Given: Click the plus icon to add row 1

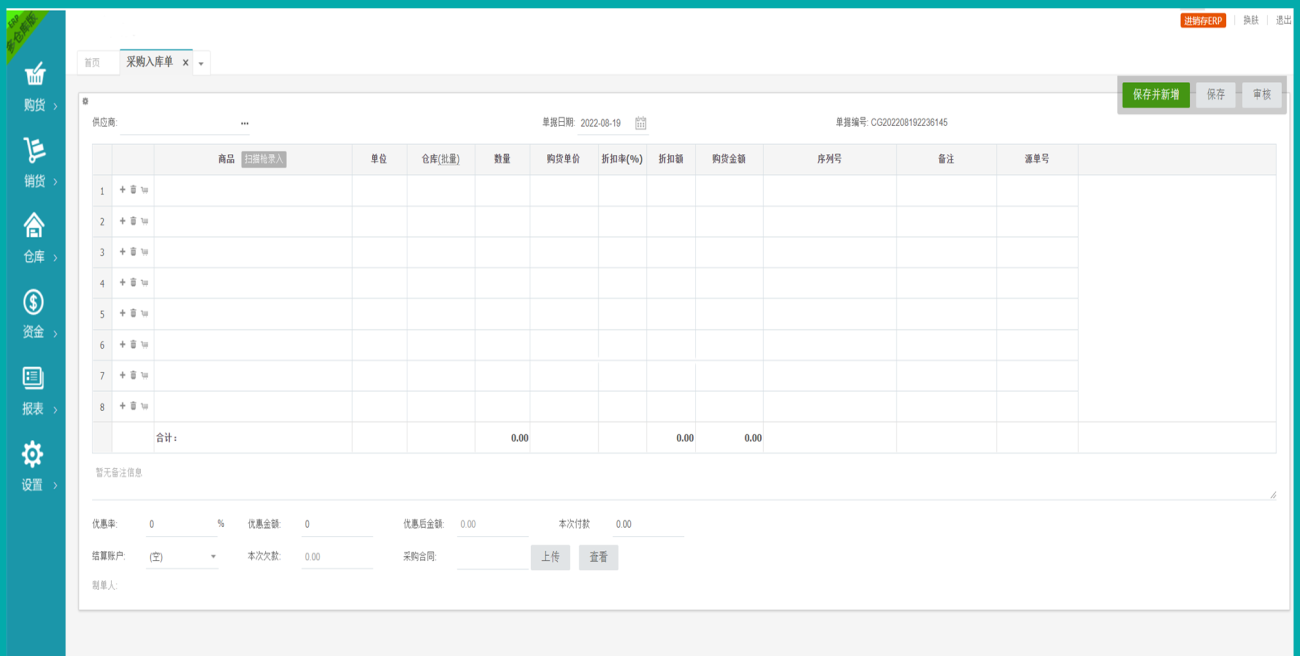Looking at the screenshot, I should point(122,189).
